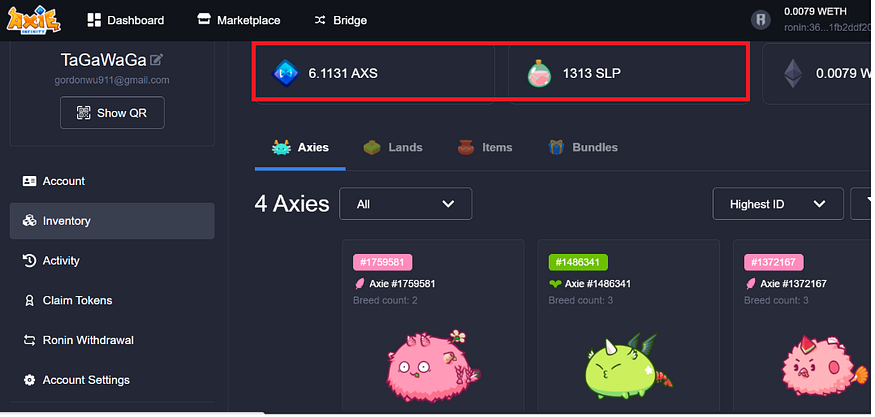Switch to the Items tab

[x=485, y=148]
